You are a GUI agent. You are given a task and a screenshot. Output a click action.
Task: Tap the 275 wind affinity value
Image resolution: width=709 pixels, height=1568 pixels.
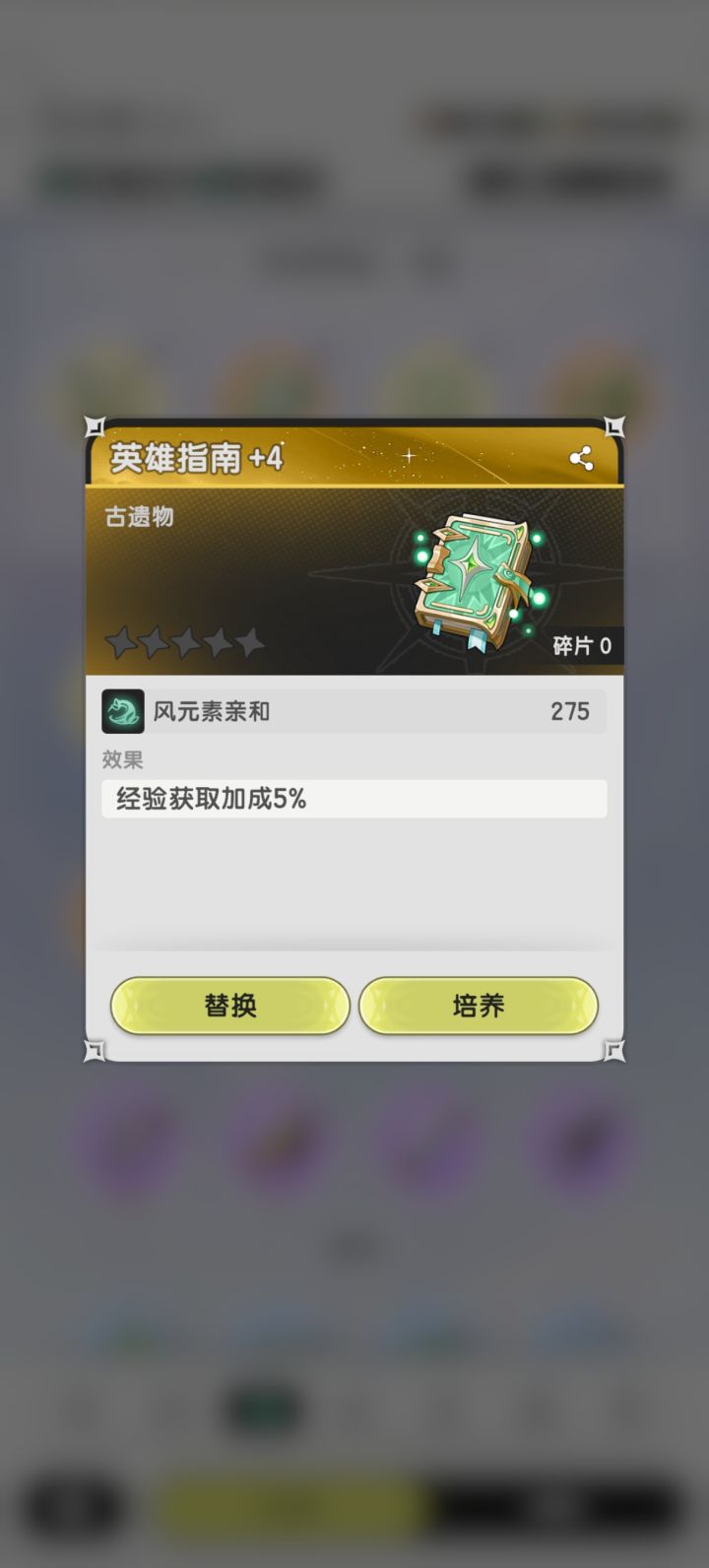(570, 711)
